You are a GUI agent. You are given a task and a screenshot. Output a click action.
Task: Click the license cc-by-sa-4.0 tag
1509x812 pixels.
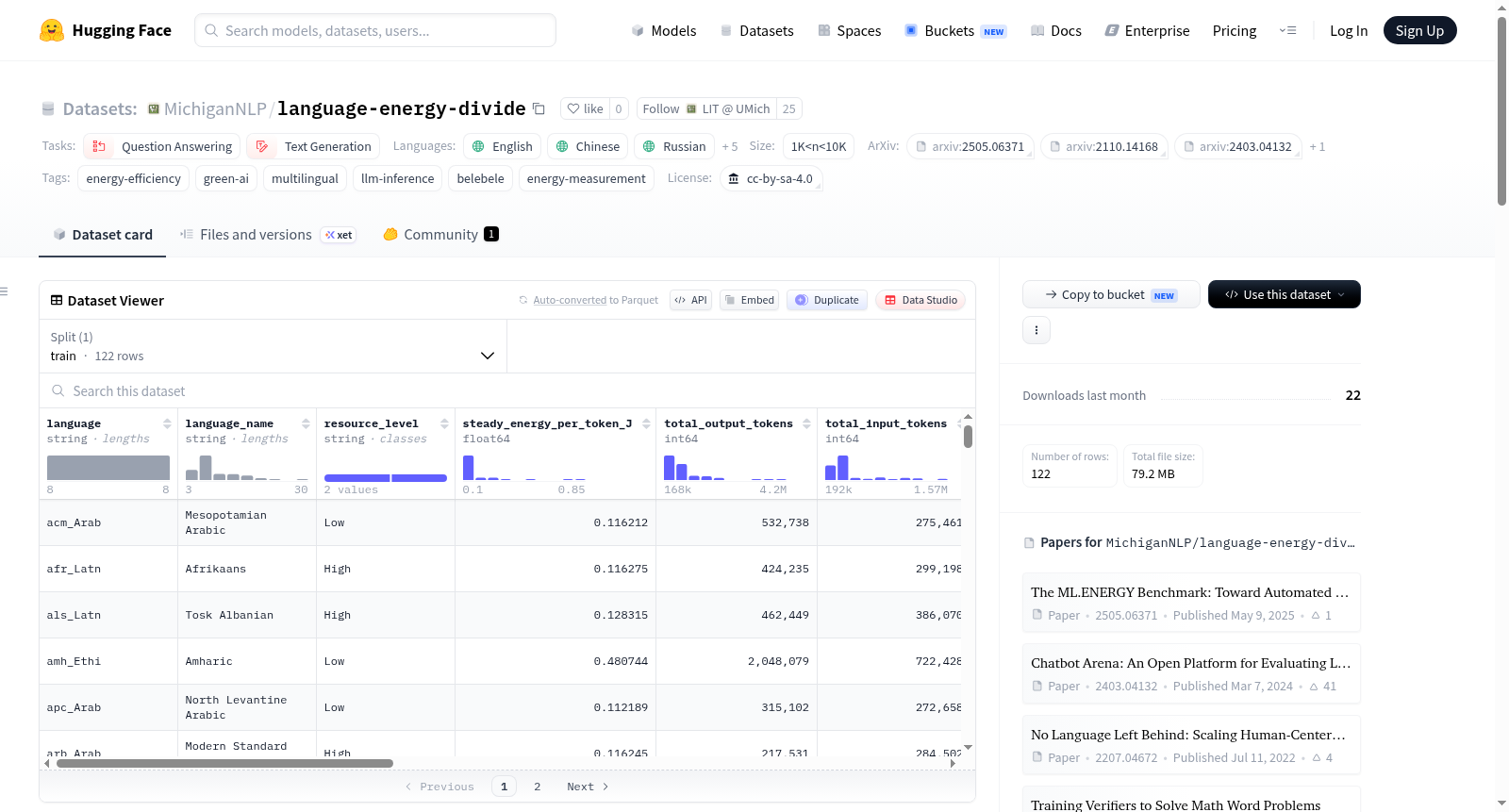[771, 178]
